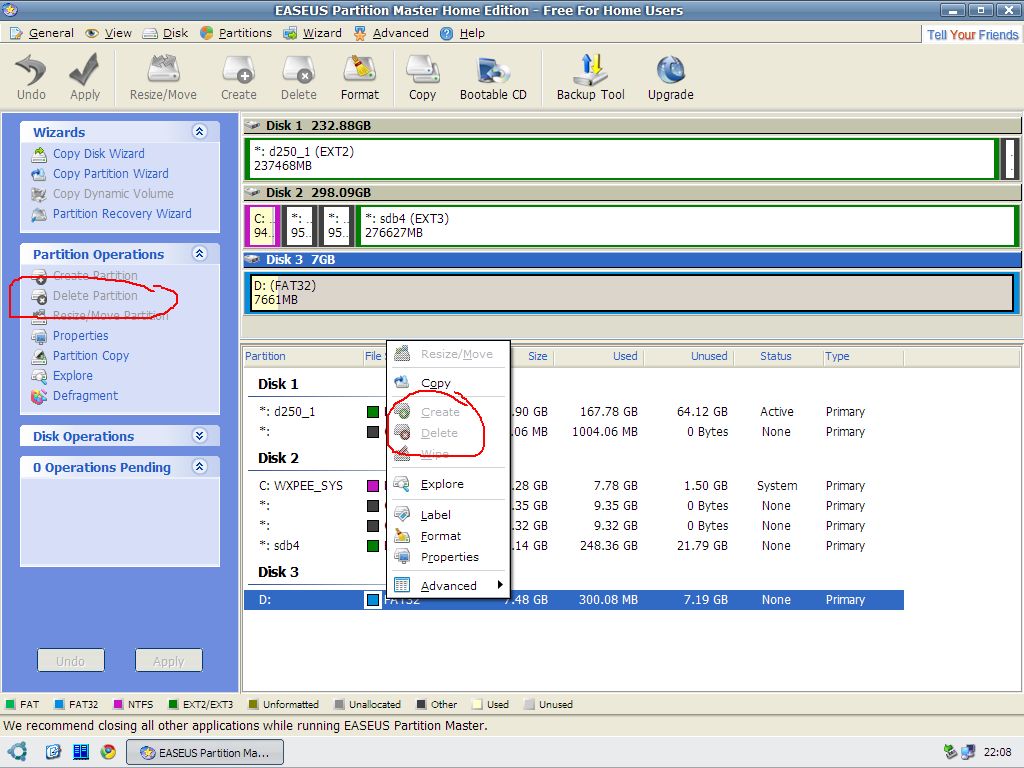Choose Format in context menu
The image size is (1024, 768).
click(448, 536)
